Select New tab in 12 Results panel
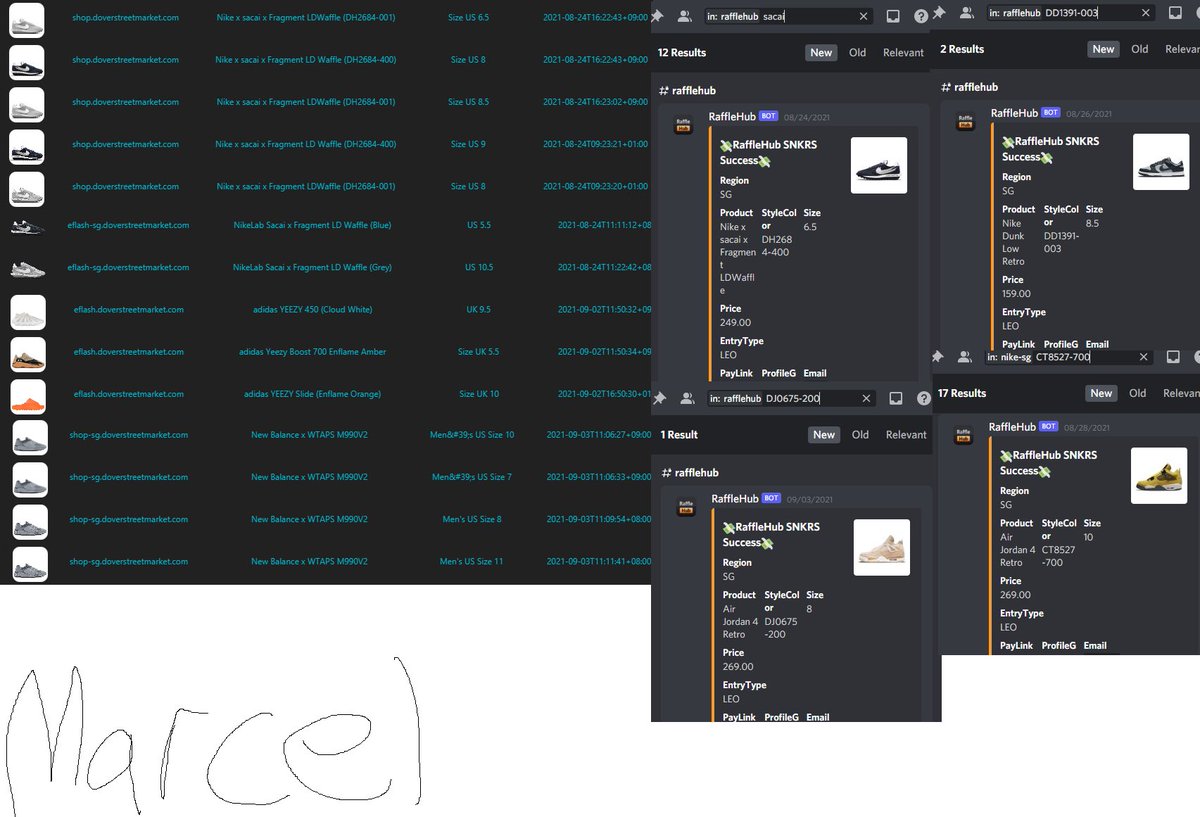The image size is (1200, 817). pyautogui.click(x=821, y=53)
